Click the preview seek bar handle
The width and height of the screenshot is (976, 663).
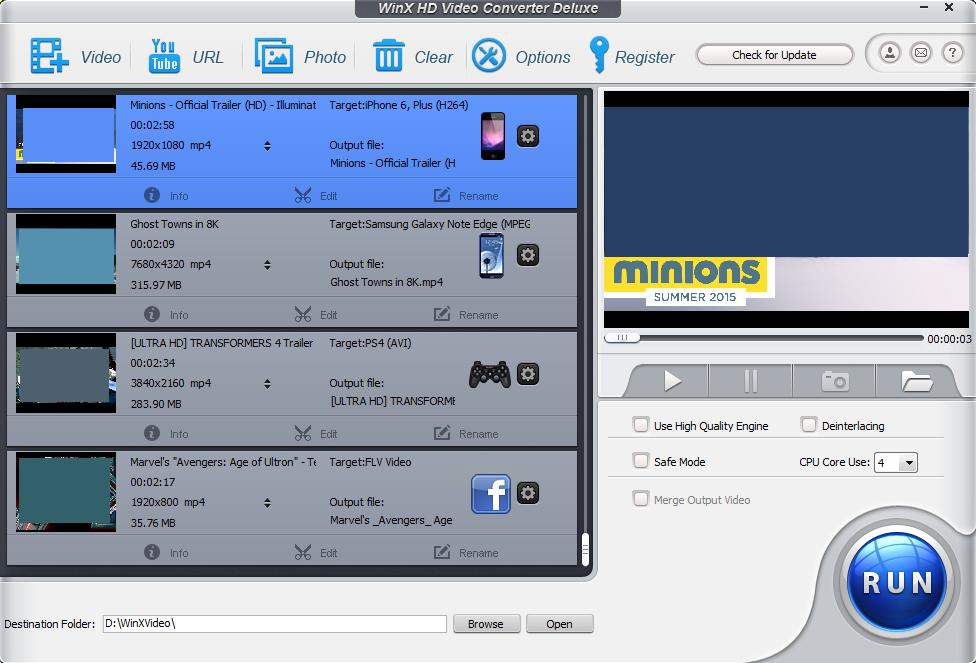tap(622, 337)
